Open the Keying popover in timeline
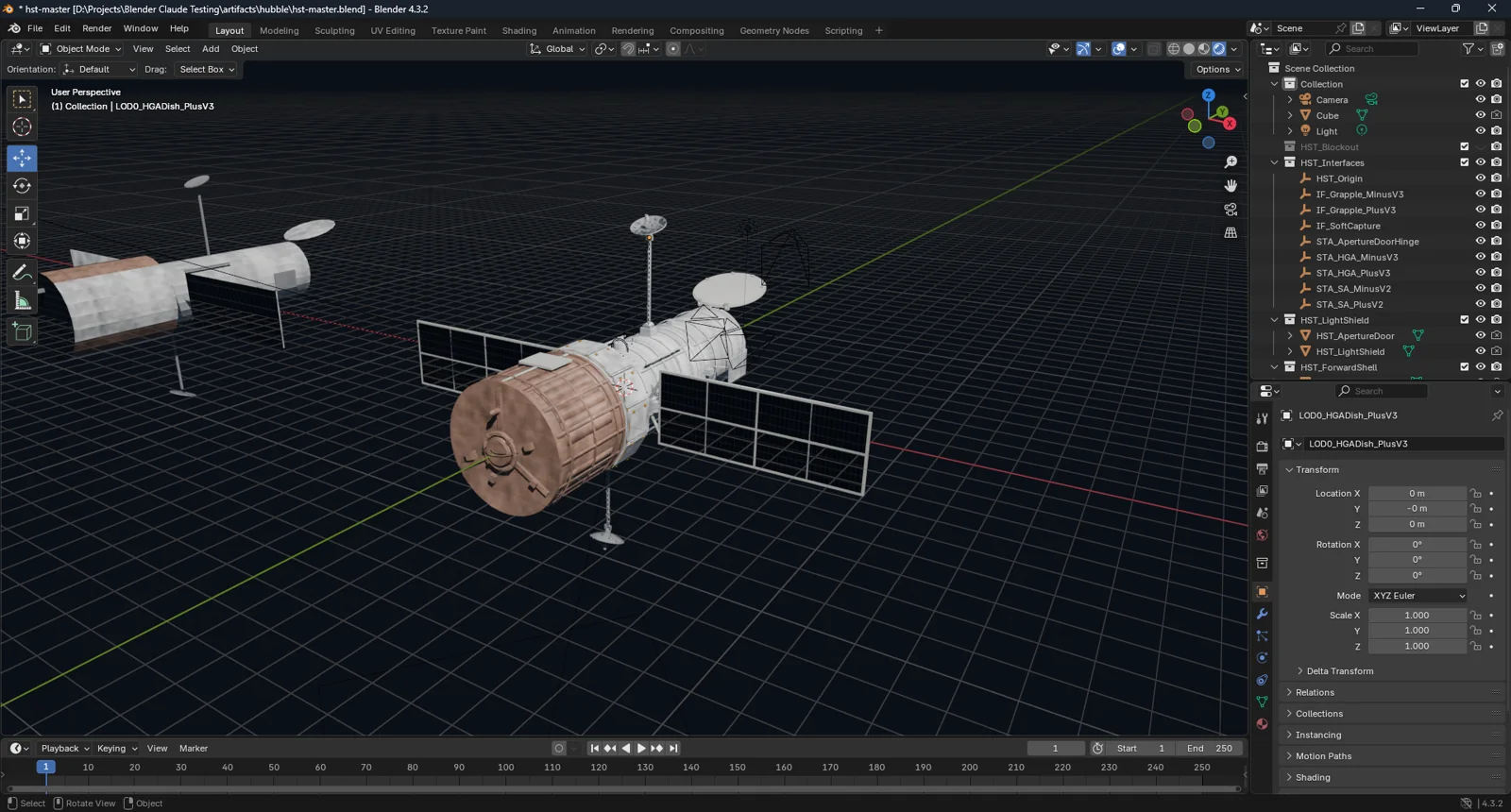This screenshot has height=812, width=1511. (x=117, y=749)
